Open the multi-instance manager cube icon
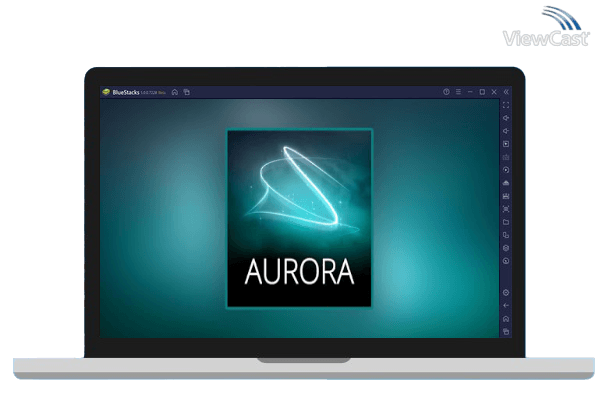Image resolution: width=602 pixels, height=414 pixels. coord(506,248)
